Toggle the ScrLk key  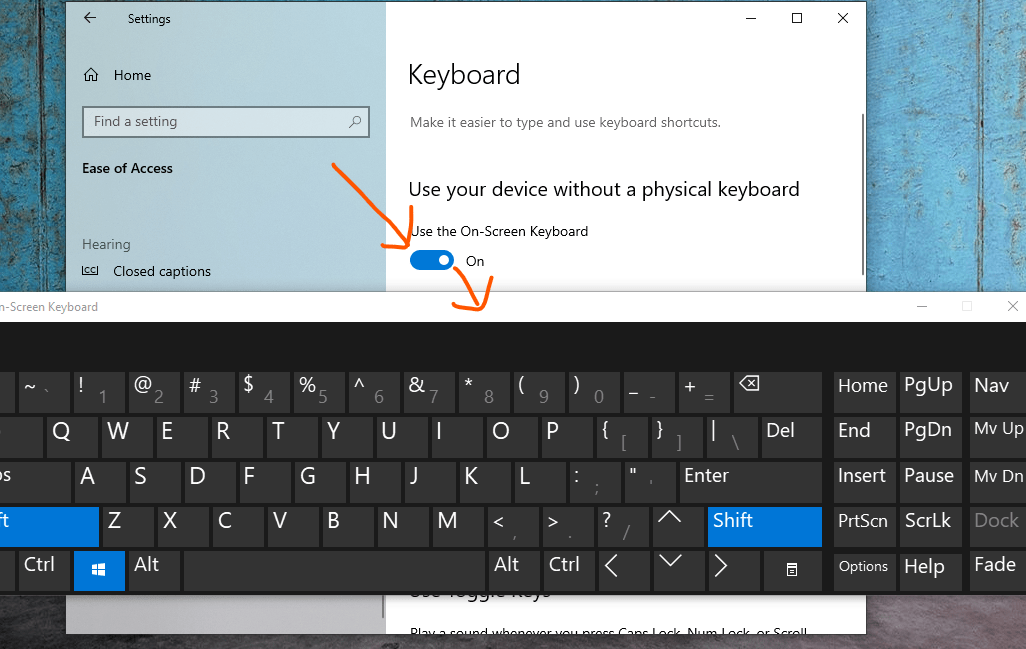coord(930,526)
